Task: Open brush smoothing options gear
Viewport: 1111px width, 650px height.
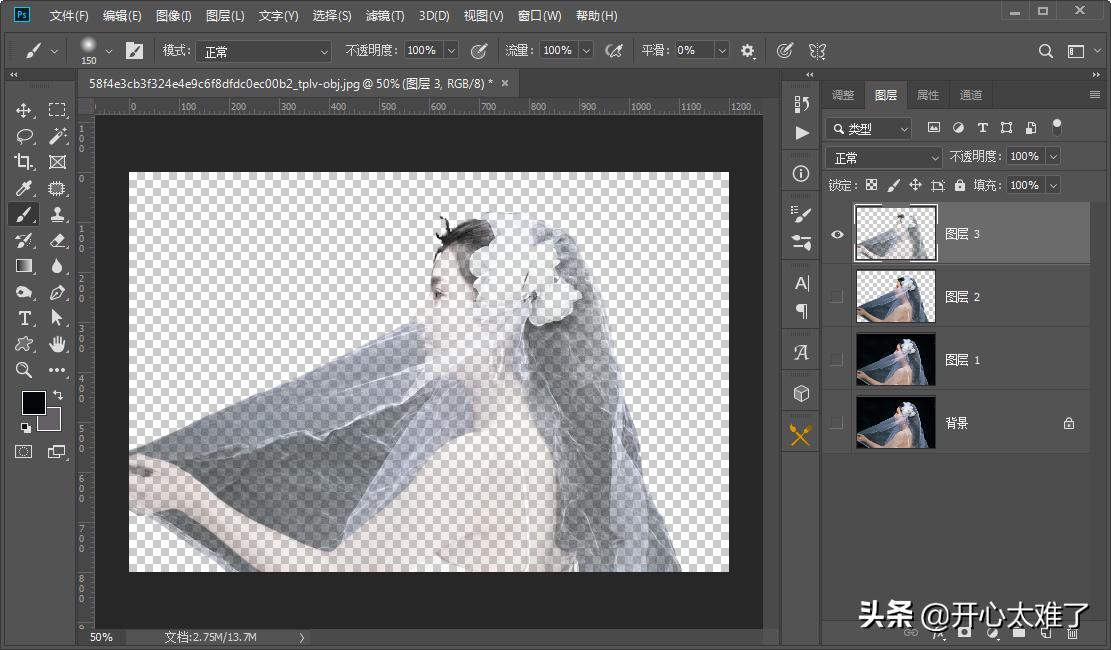Action: coord(747,51)
